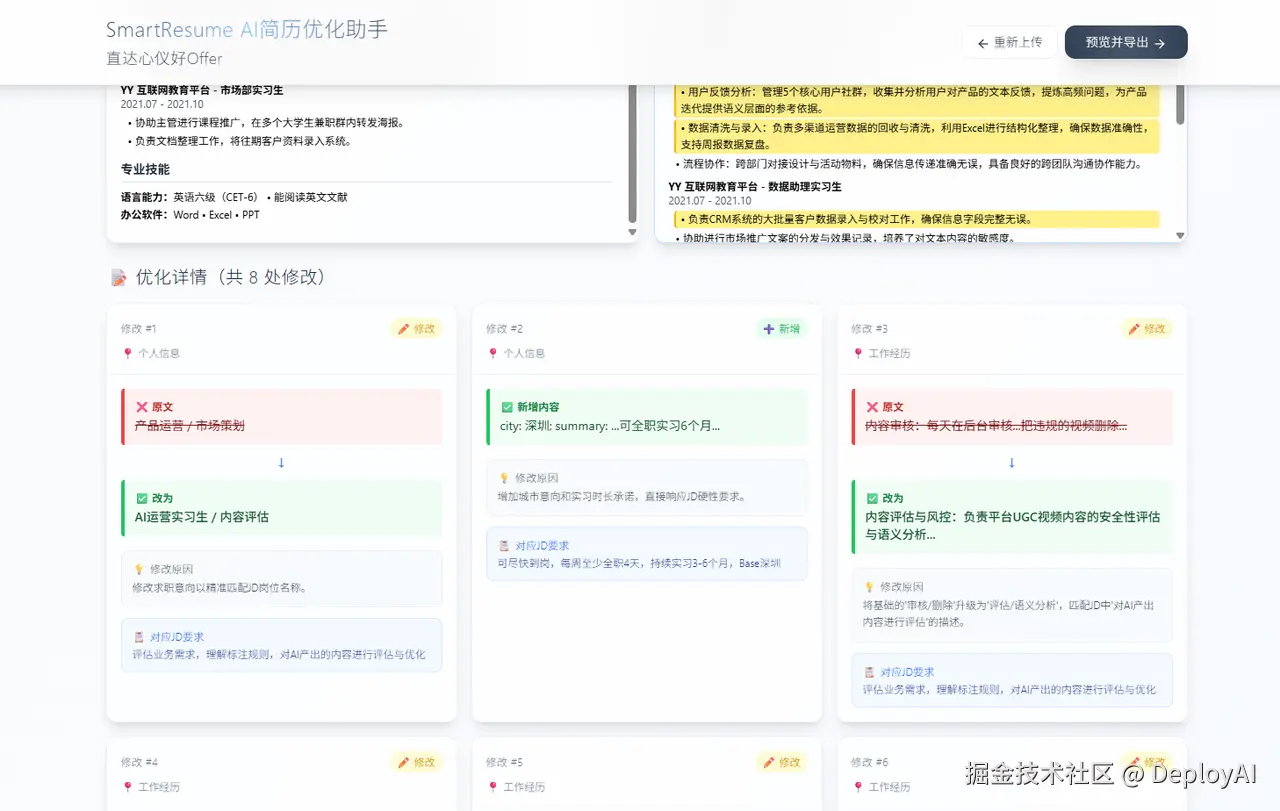Click the optimized resume panel scrollbar thumb
This screenshot has height=811, width=1280.
[x=1180, y=104]
